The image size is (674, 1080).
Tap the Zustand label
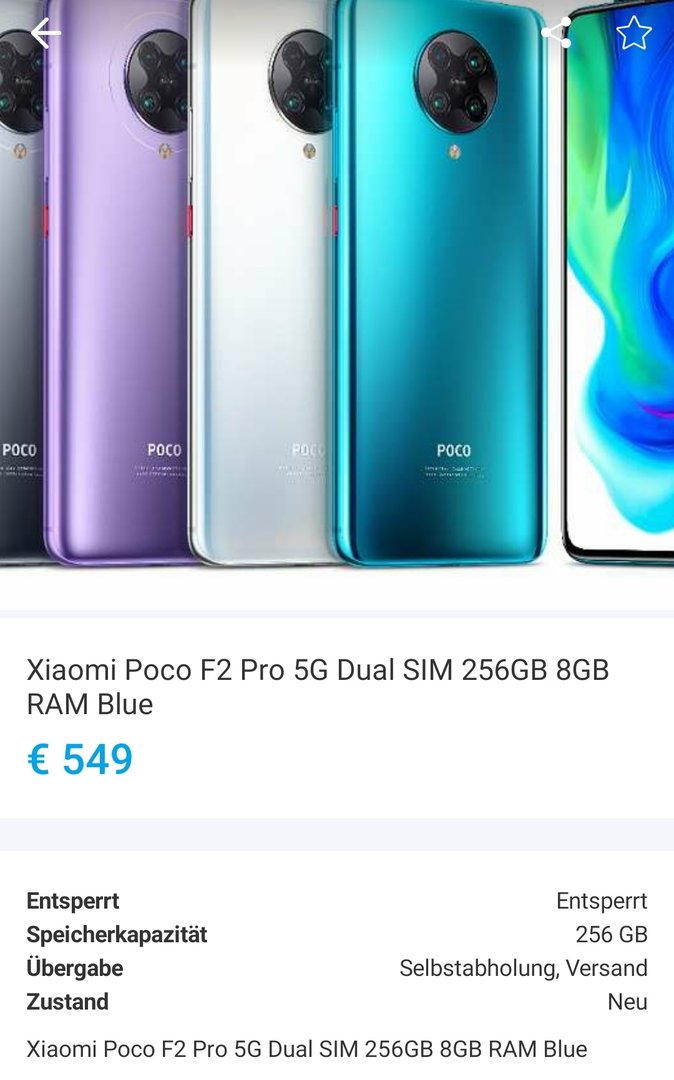(x=67, y=1001)
